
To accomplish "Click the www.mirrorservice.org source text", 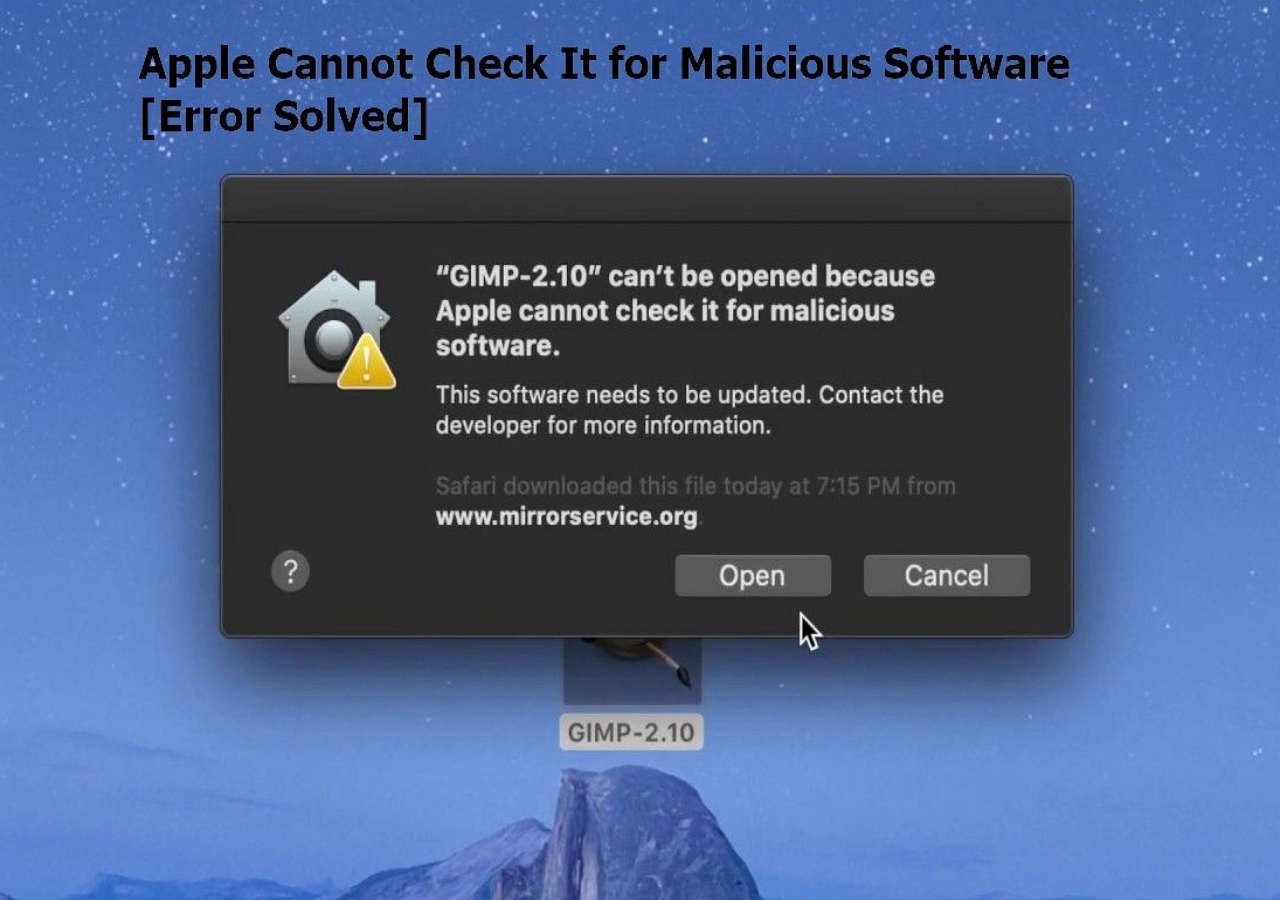I will (x=567, y=518).
